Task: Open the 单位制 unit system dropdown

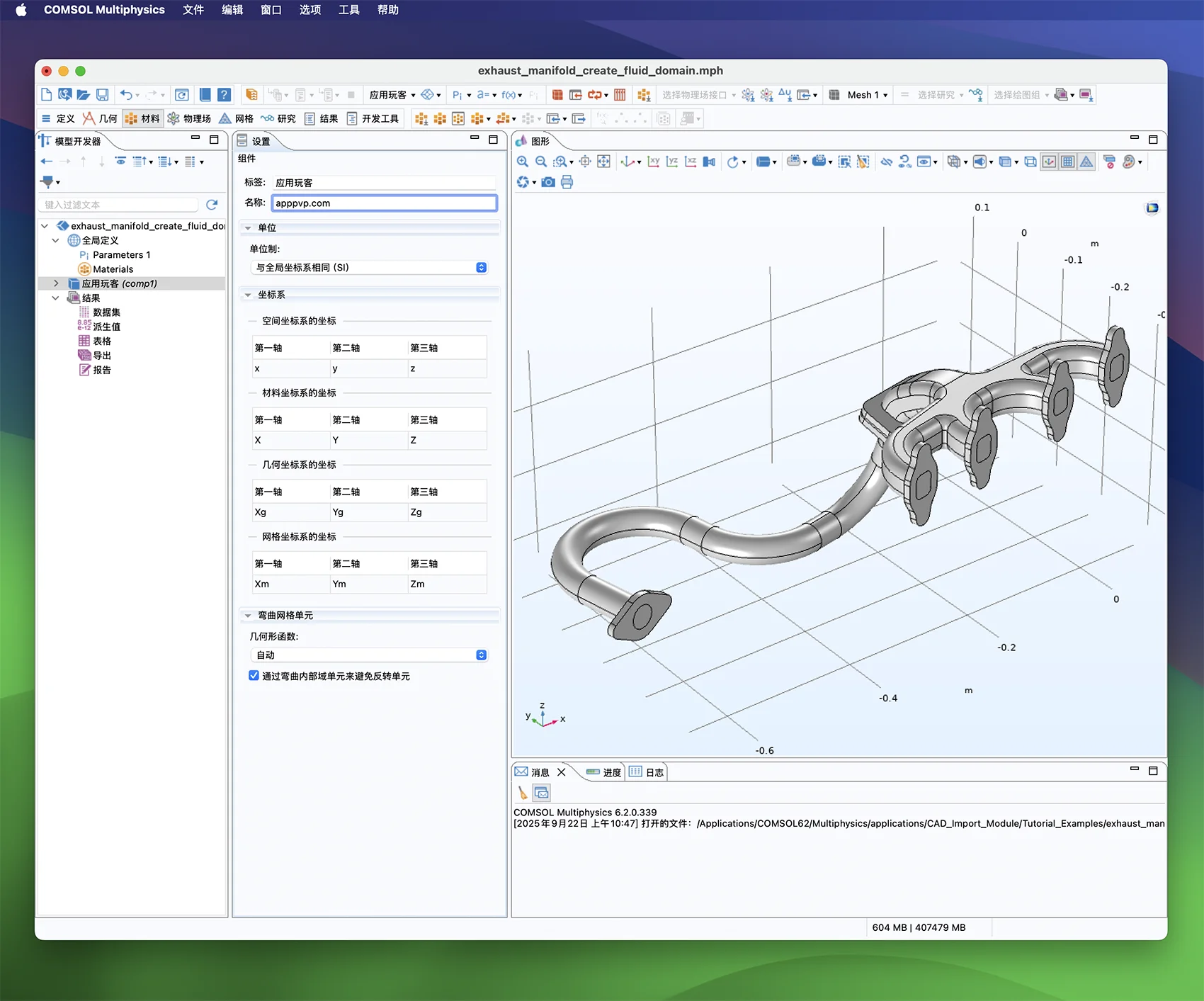Action: tap(369, 268)
